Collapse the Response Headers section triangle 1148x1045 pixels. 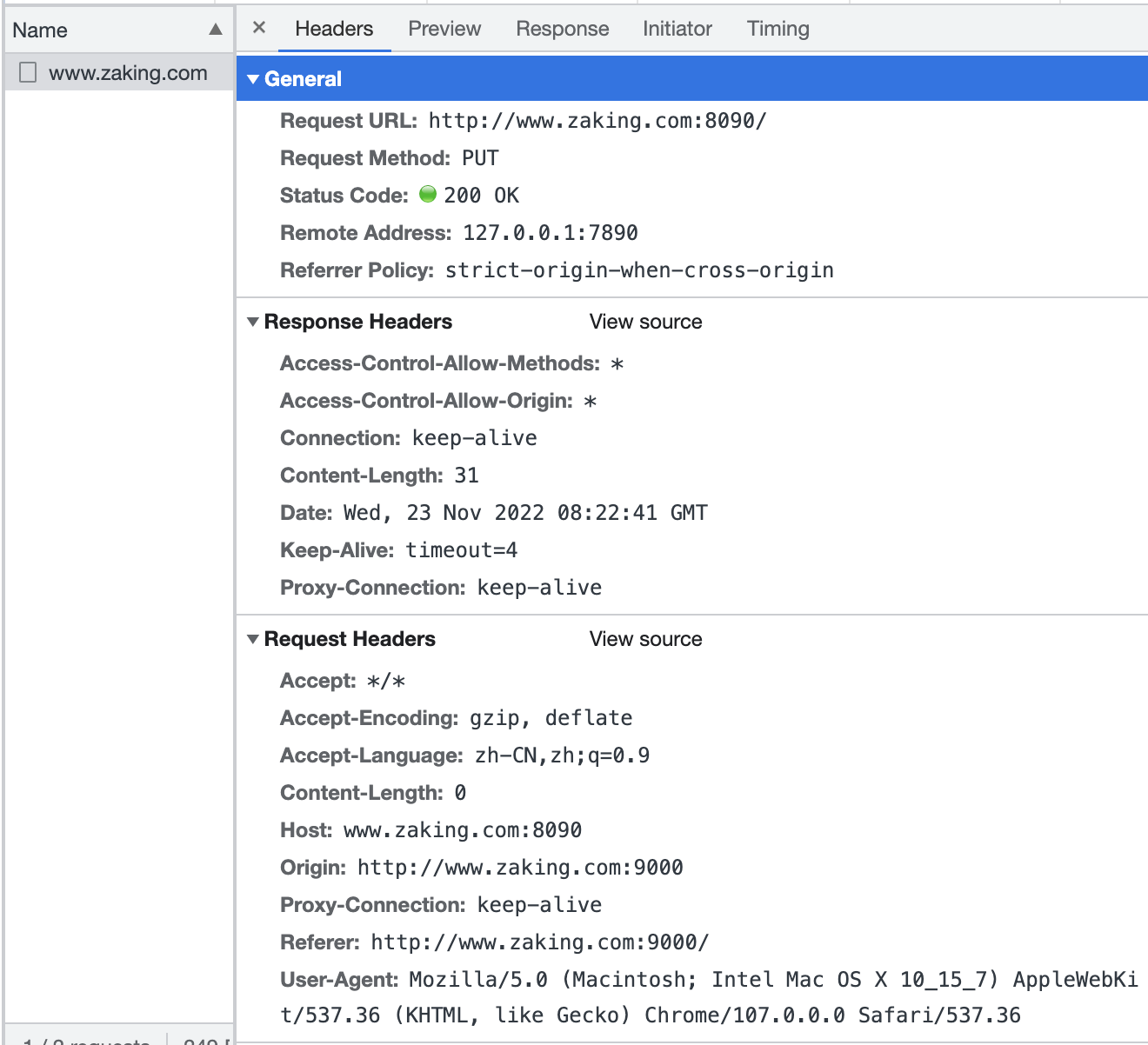[x=253, y=322]
